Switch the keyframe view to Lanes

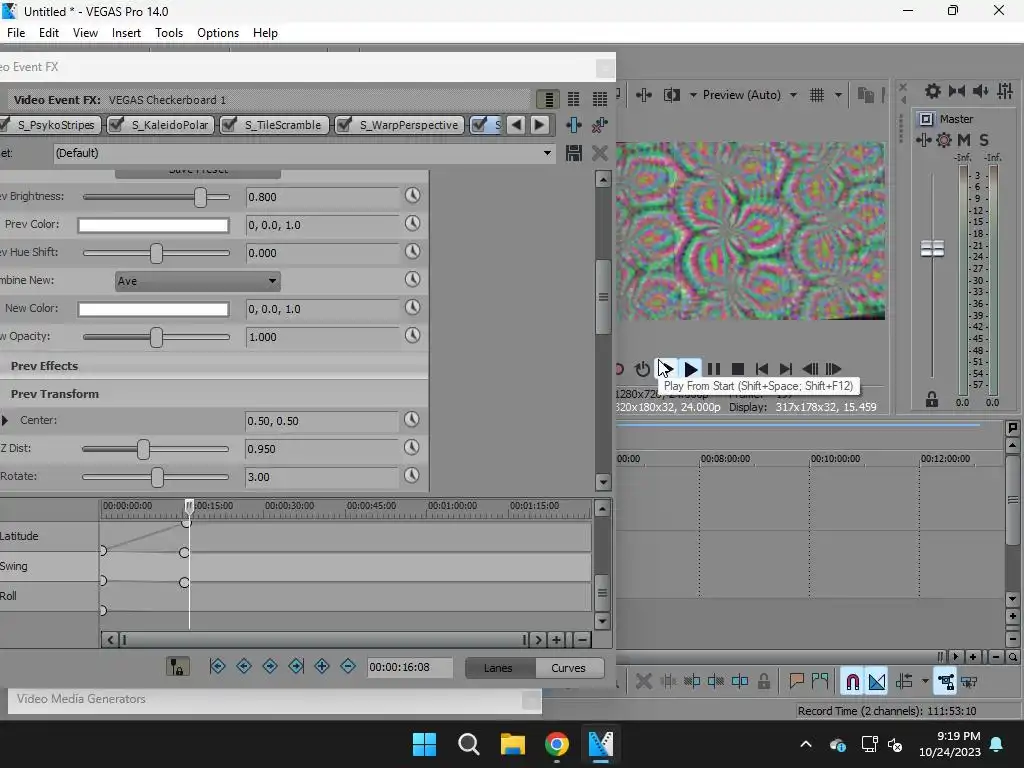coord(500,667)
